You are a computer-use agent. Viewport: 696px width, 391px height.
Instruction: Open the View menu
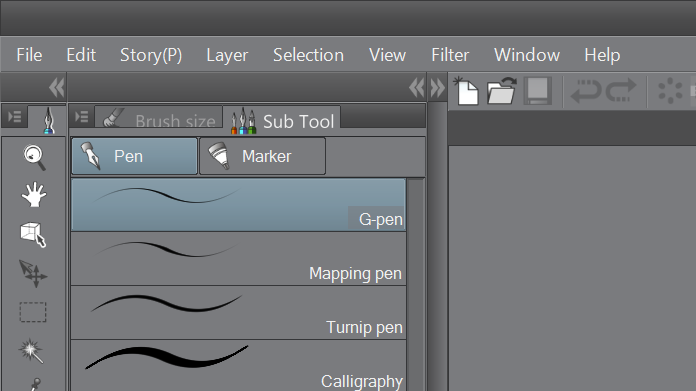pos(387,55)
